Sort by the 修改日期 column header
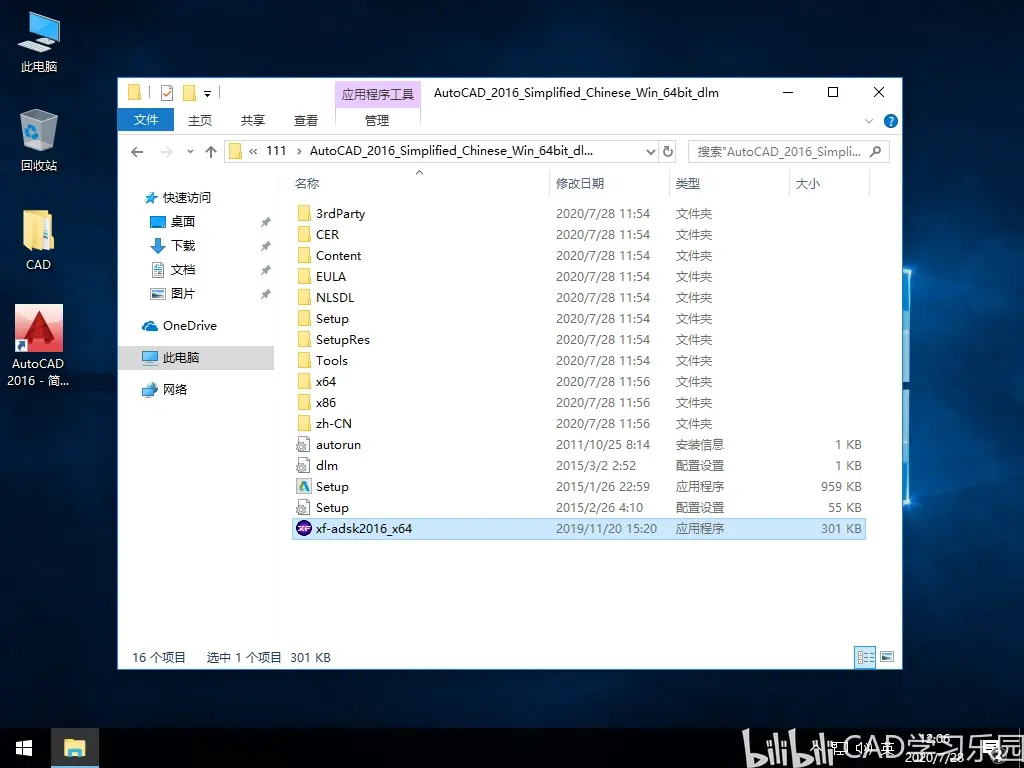 click(x=609, y=184)
